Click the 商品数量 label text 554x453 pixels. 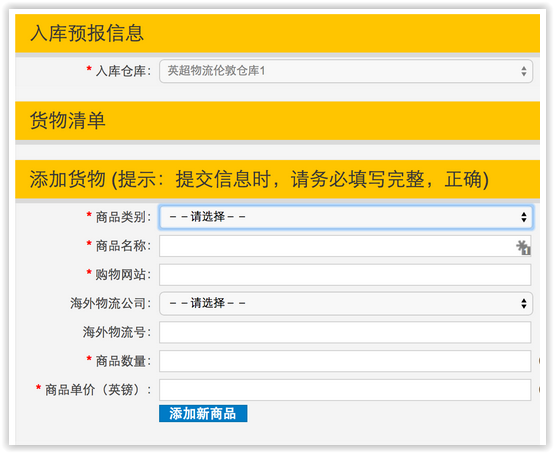pos(123,361)
